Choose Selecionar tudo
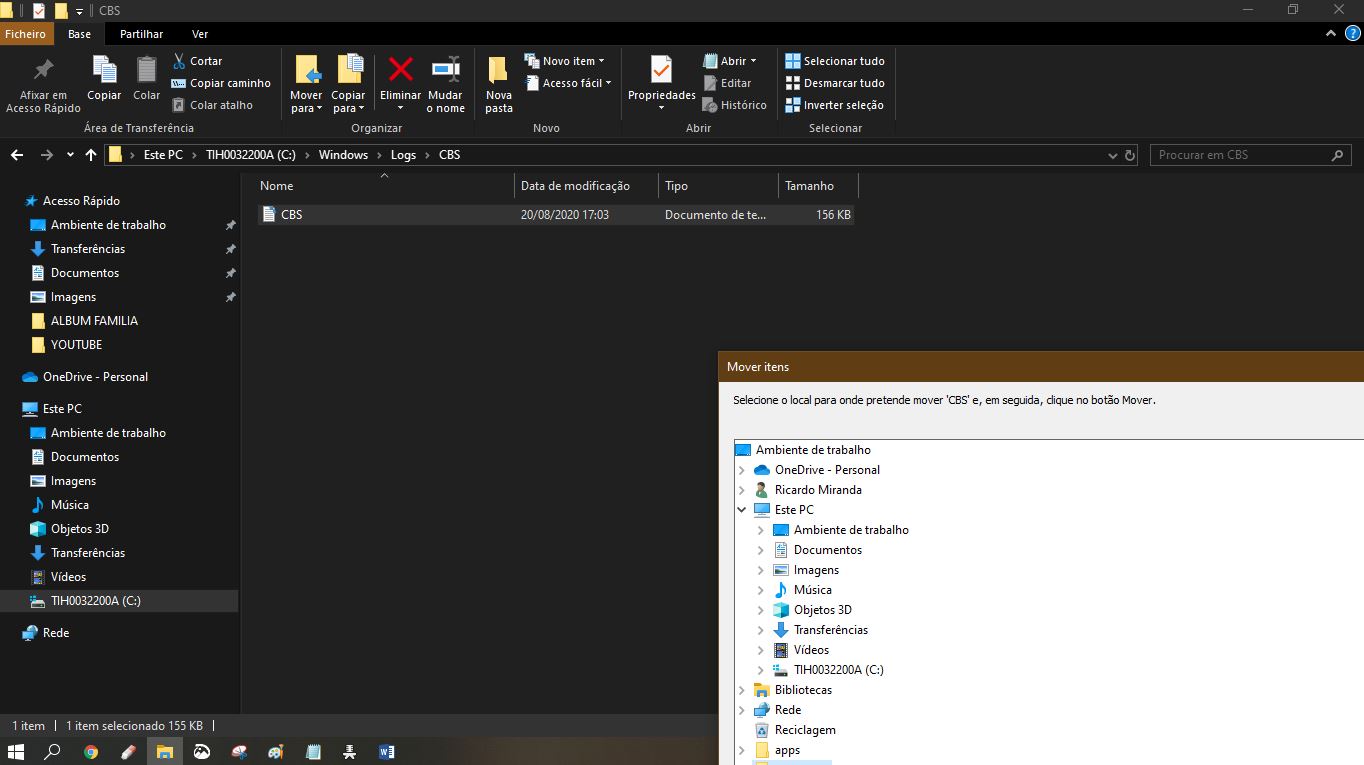Screen dimensions: 1364x765 (835, 61)
